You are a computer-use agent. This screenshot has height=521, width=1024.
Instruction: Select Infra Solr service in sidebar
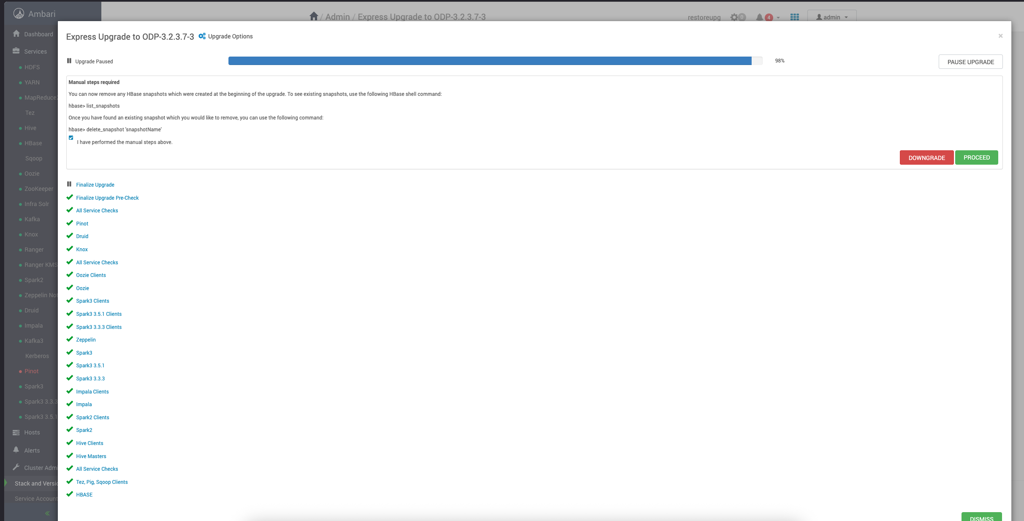point(37,204)
